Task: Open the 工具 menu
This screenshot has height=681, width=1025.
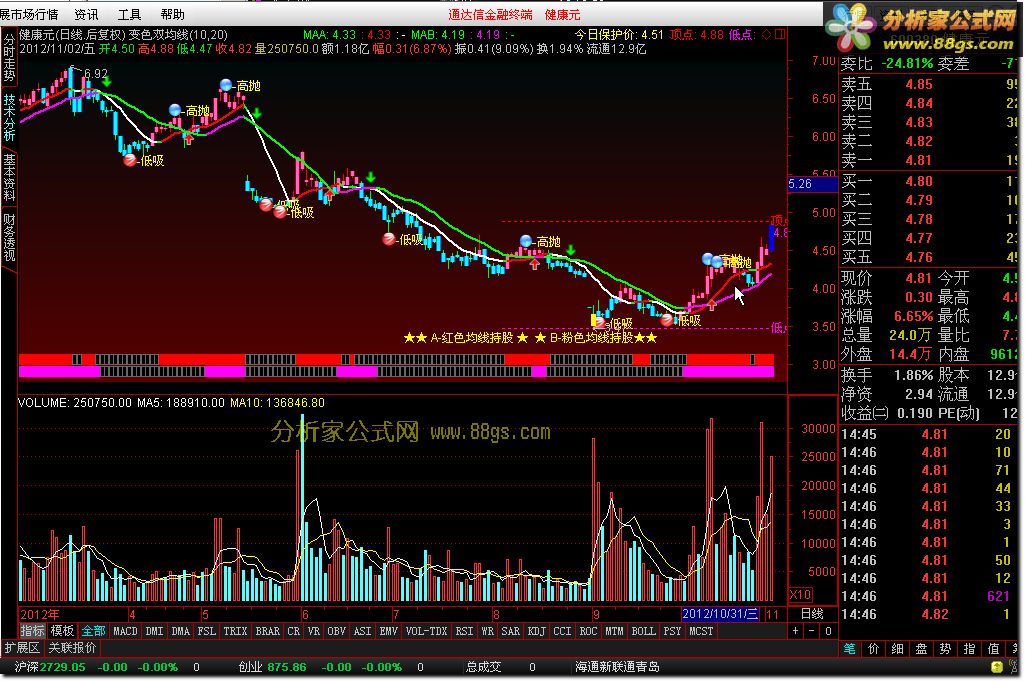Action: (x=129, y=14)
